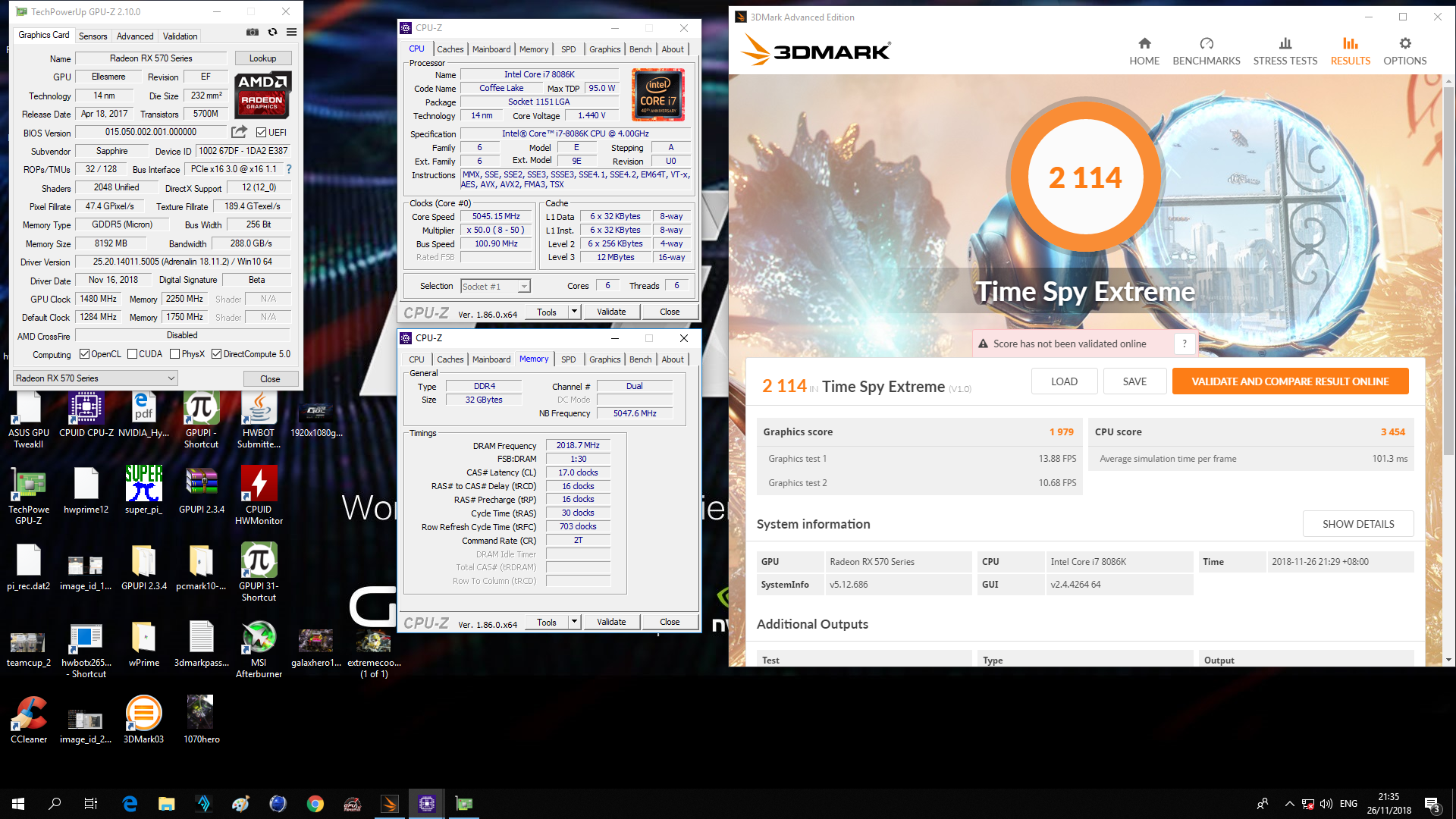This screenshot has height=819, width=1456.
Task: Open the Caches tab in lower CPU-Z window
Action: pyautogui.click(x=450, y=359)
